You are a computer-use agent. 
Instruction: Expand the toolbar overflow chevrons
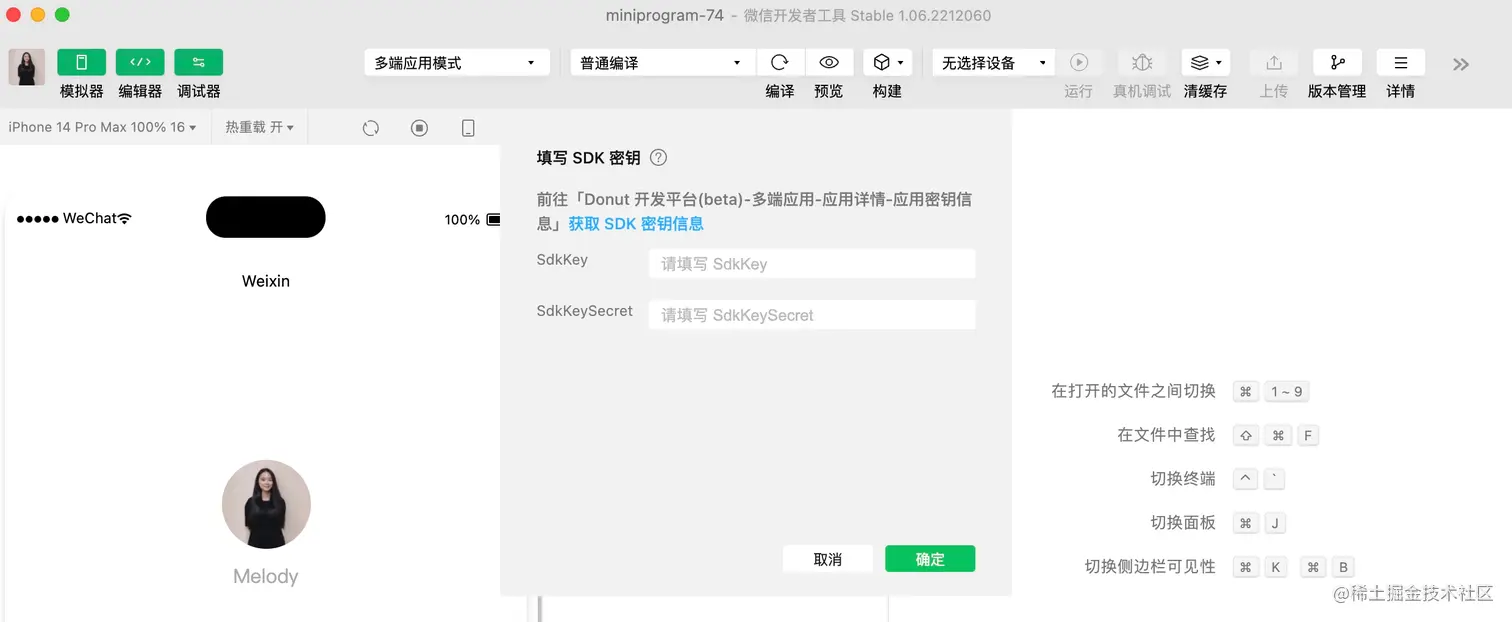tap(1461, 64)
